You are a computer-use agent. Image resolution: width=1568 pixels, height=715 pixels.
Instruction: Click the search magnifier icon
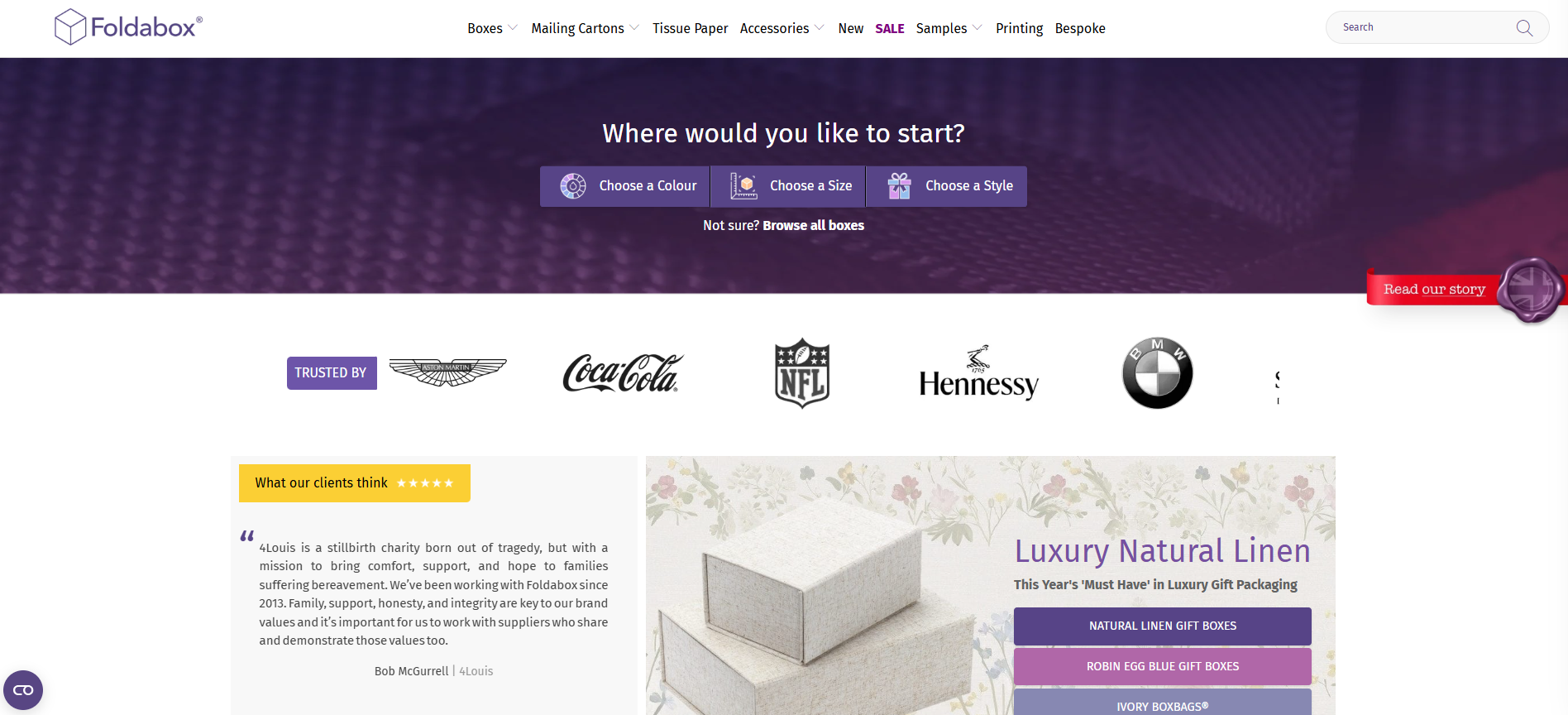point(1524,28)
